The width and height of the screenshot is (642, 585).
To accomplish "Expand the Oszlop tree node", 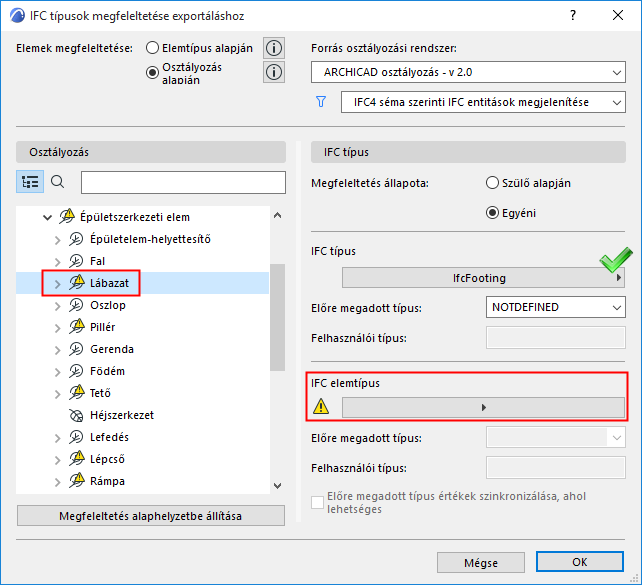I will pyautogui.click(x=57, y=306).
